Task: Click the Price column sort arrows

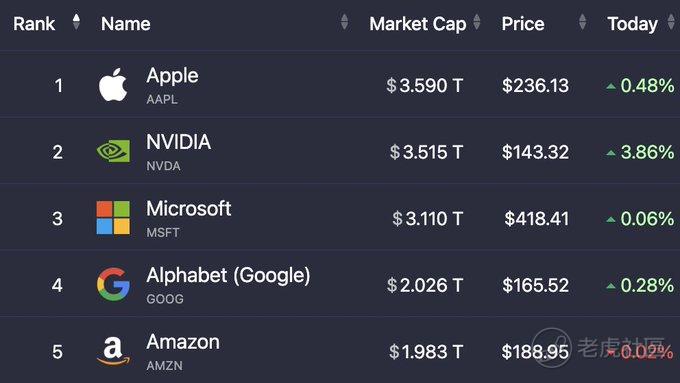Action: coord(582,22)
